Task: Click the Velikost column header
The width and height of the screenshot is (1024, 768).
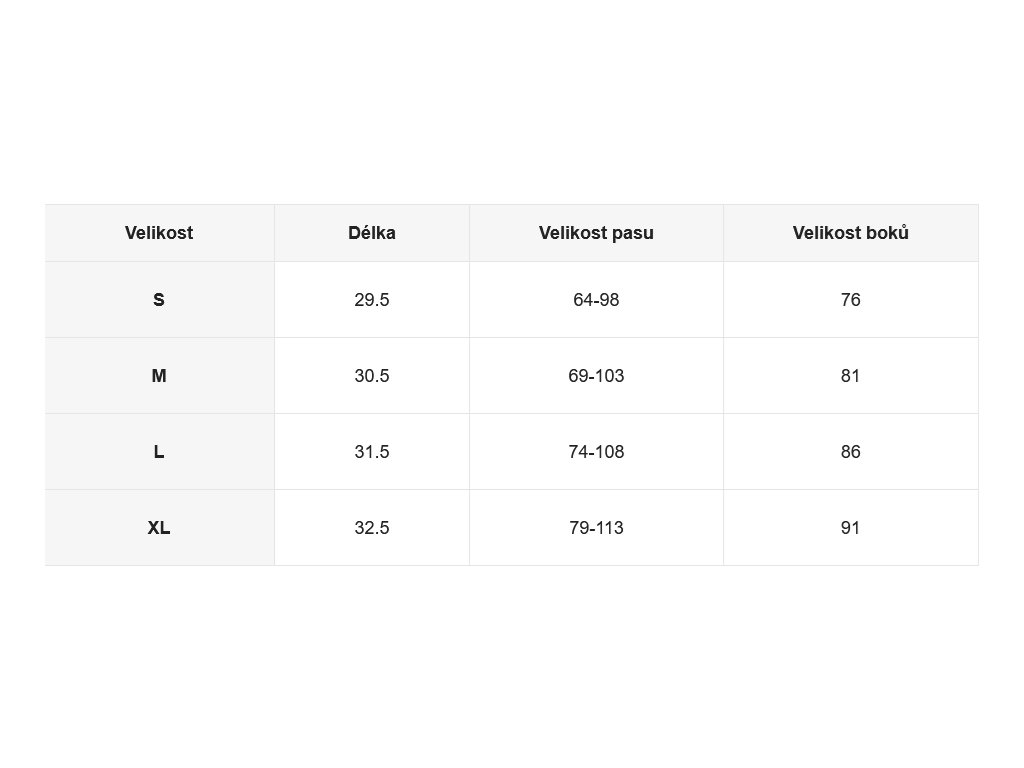Action: 159,233
